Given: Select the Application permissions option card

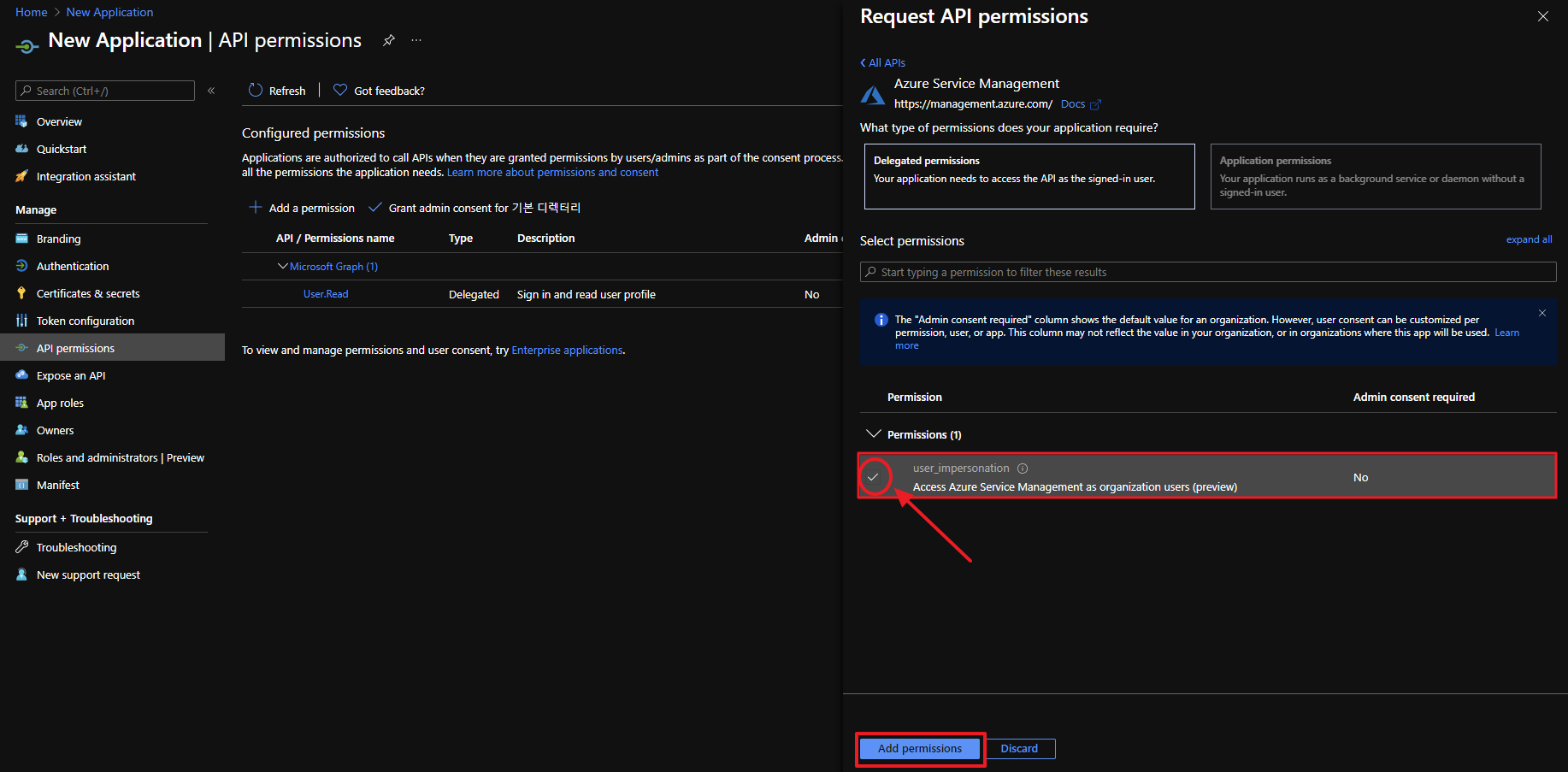Looking at the screenshot, I should pos(1375,176).
